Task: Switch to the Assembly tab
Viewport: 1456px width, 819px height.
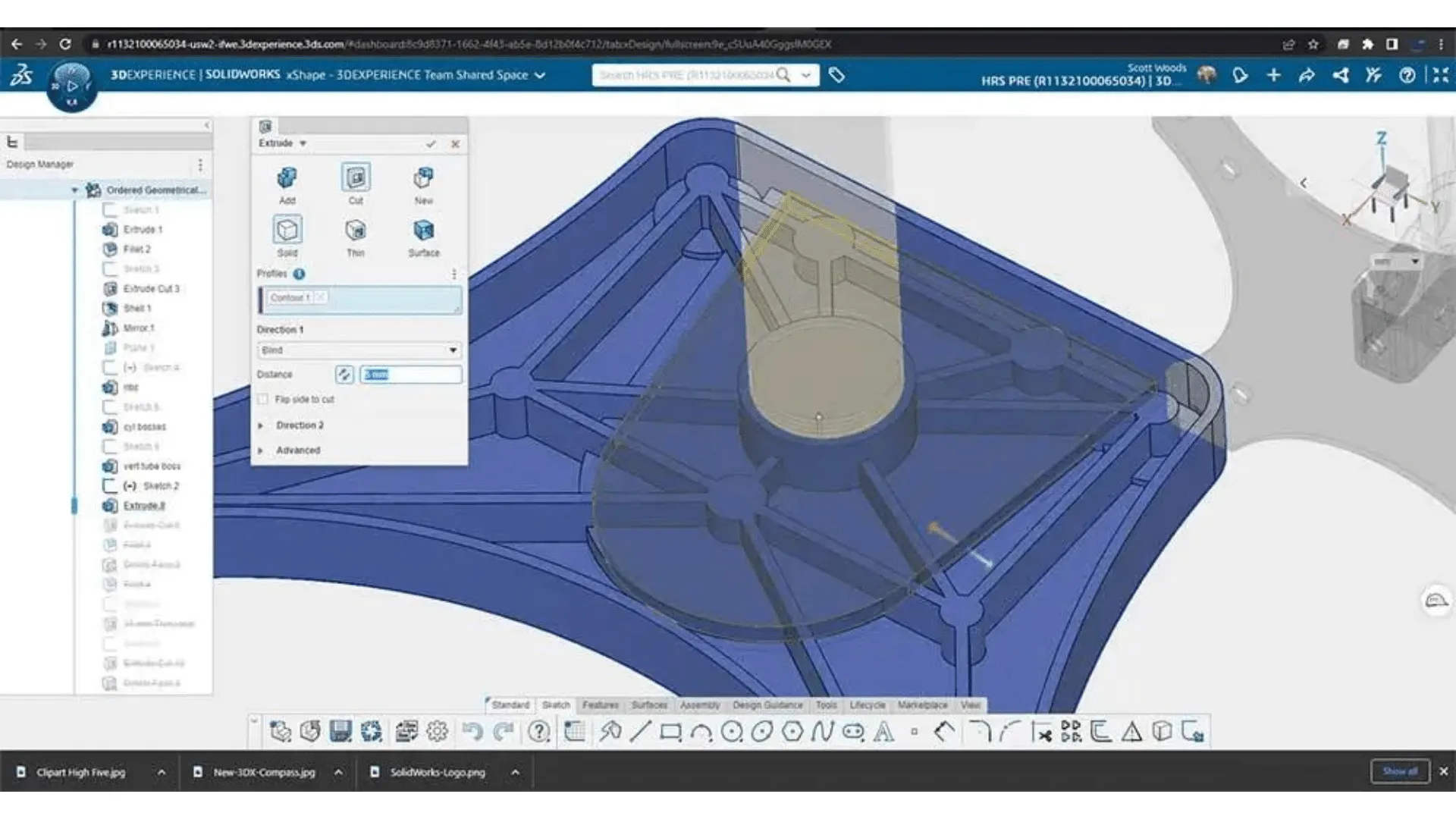Action: pos(700,705)
